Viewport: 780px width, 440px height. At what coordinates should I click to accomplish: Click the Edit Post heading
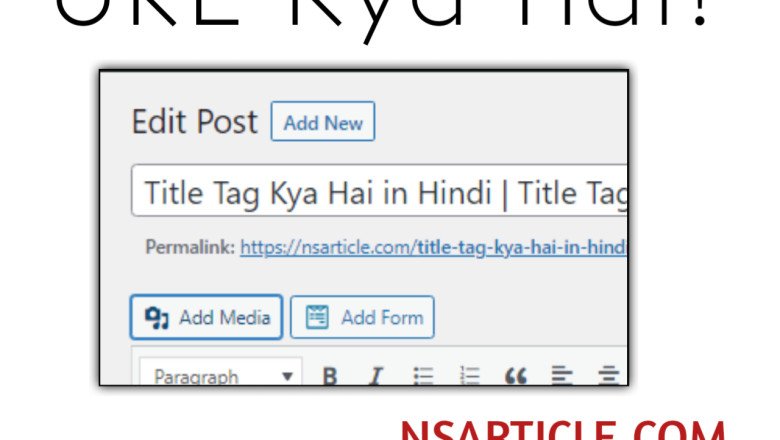pyautogui.click(x=194, y=122)
